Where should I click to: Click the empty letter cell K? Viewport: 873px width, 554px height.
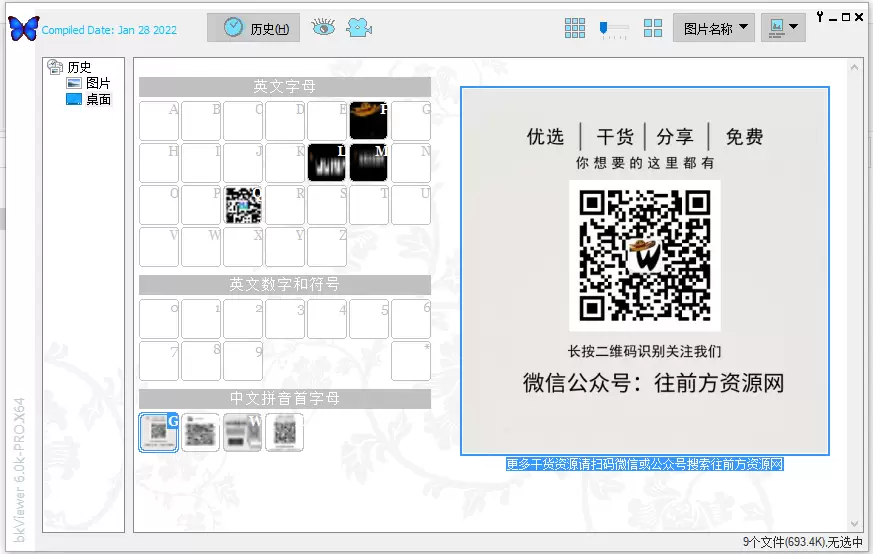pos(285,163)
